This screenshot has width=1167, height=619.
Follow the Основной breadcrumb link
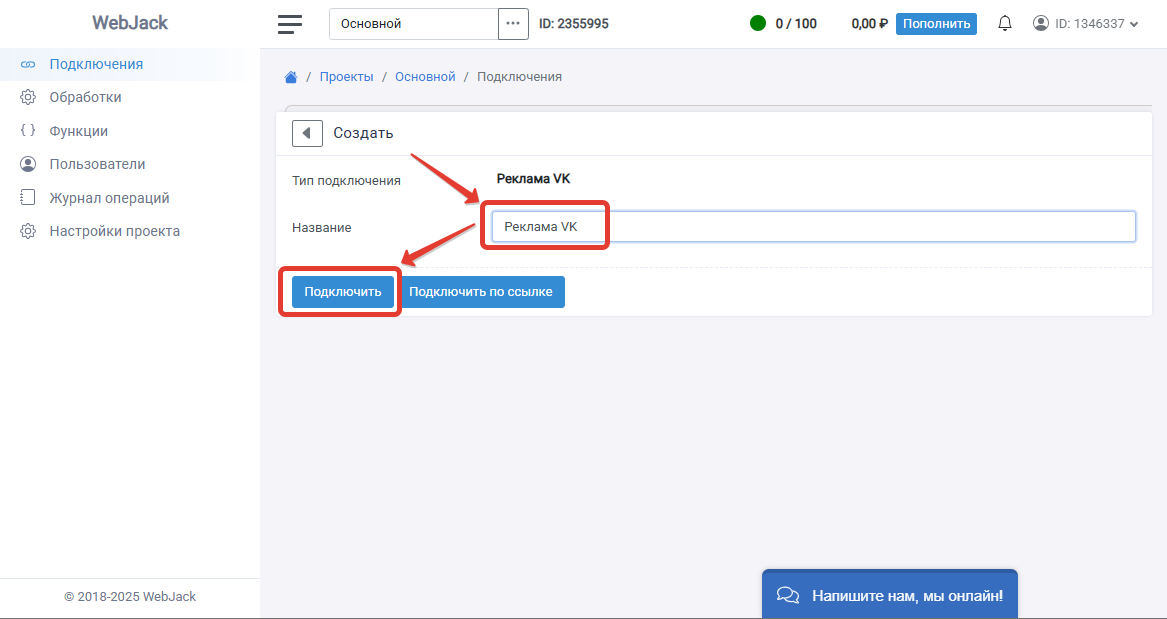pos(425,77)
